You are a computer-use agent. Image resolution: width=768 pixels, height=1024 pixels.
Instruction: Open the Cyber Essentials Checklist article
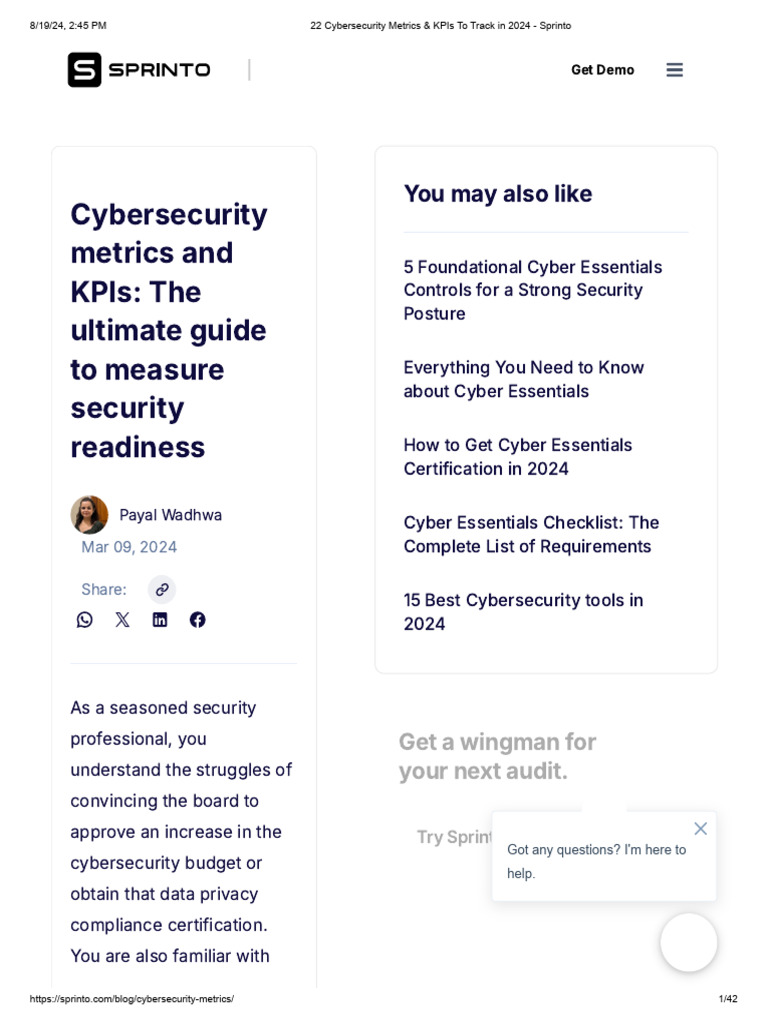(531, 534)
